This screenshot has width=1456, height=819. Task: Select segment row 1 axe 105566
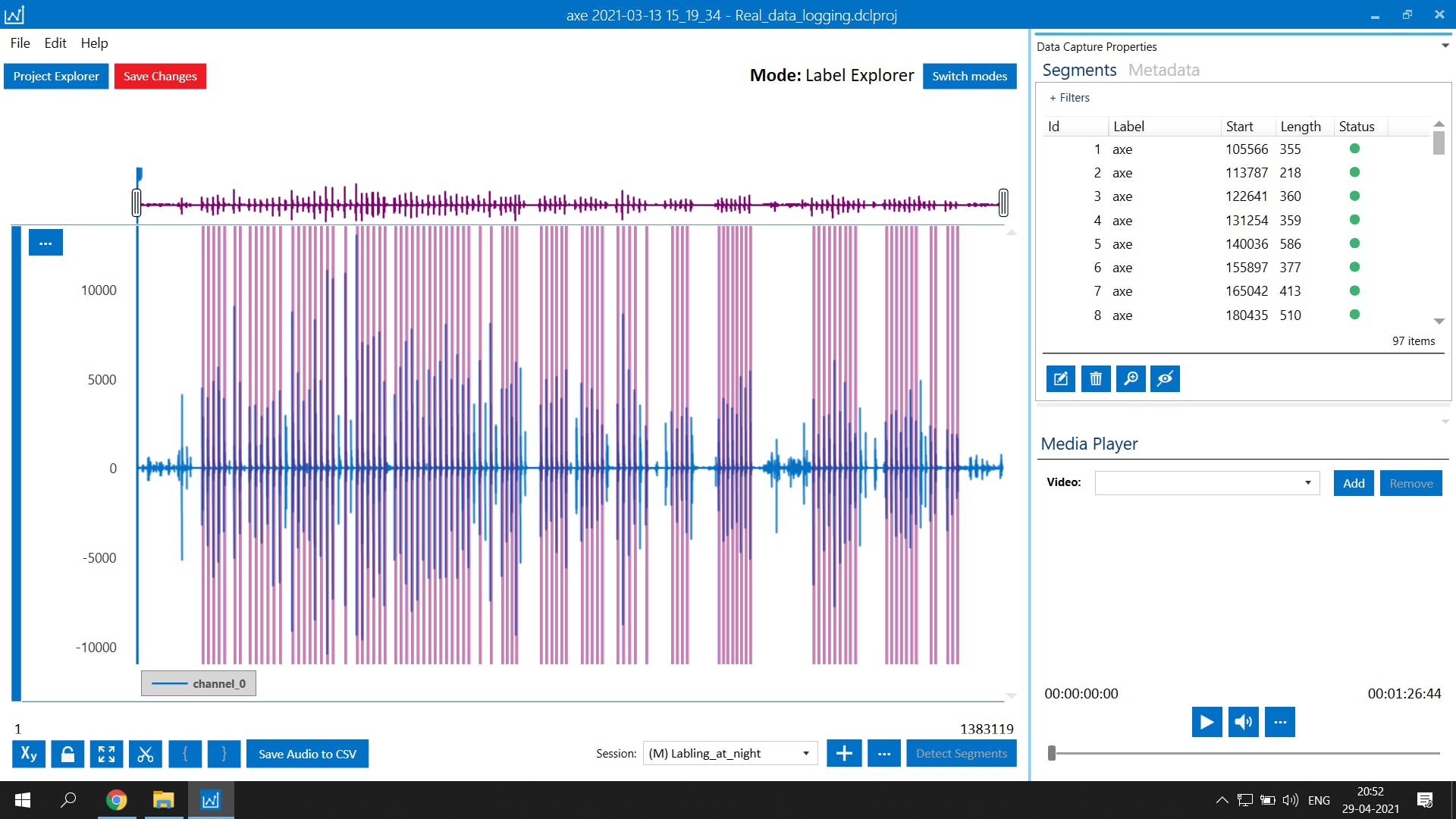(1236, 149)
